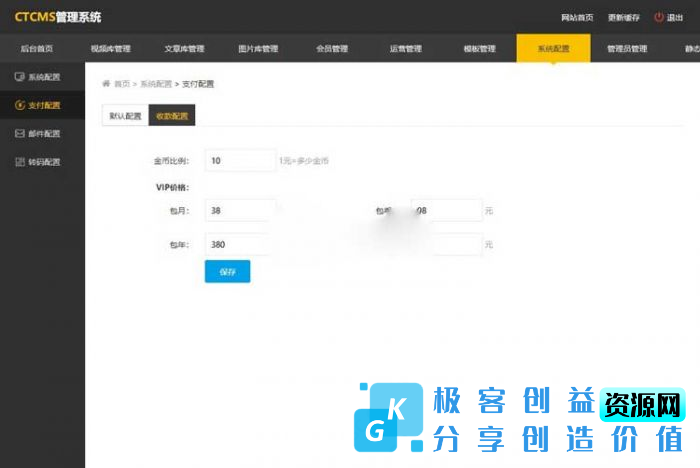Image resolution: width=700 pixels, height=468 pixels.
Task: Go to 图片库管理 in the top navigation
Action: click(x=258, y=49)
